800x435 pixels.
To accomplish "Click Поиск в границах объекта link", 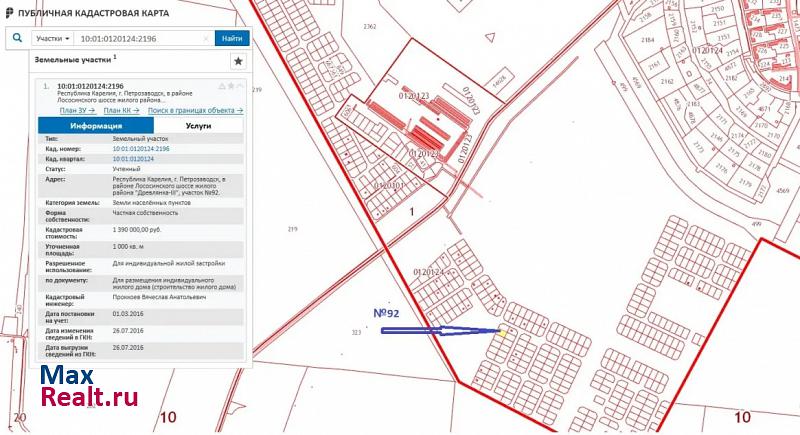I will pyautogui.click(x=195, y=110).
